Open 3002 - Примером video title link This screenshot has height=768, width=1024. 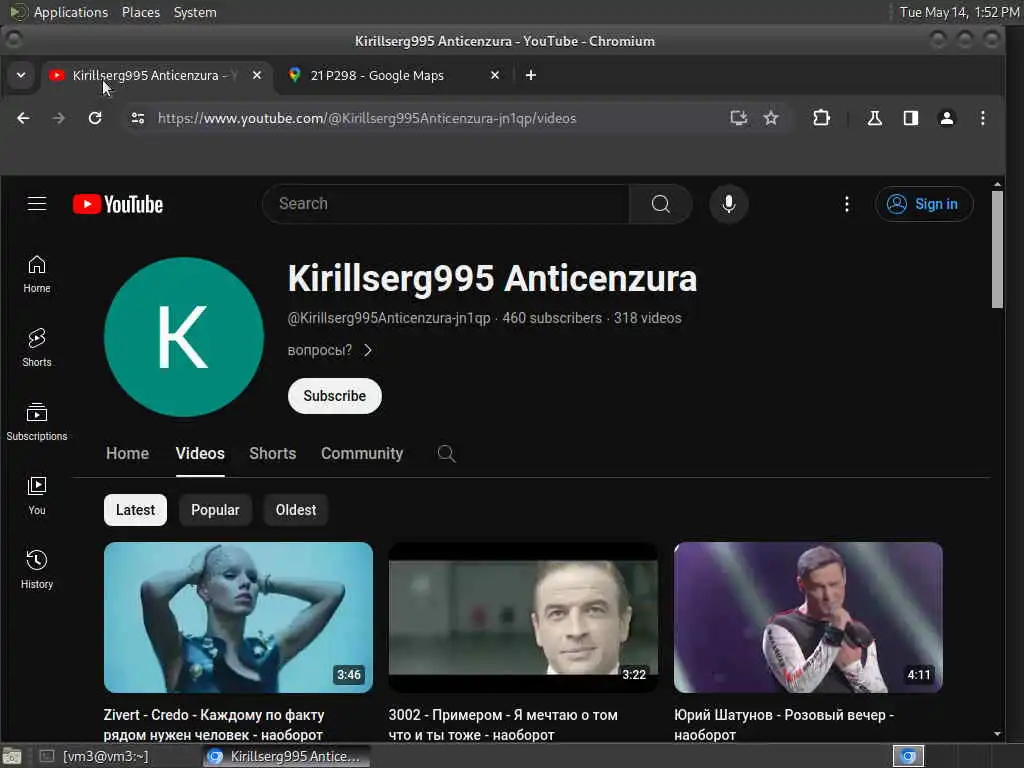tap(503, 725)
